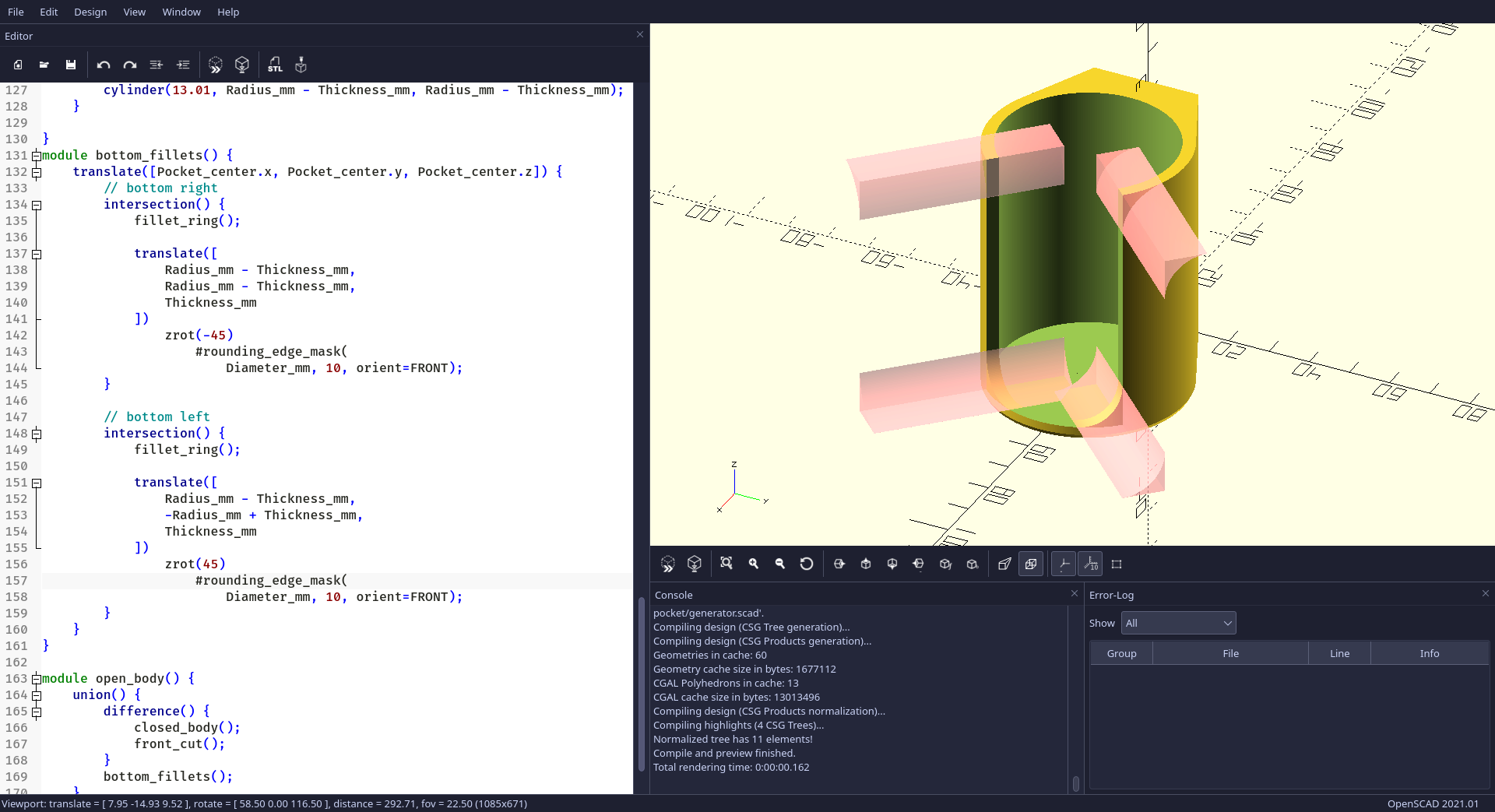The width and height of the screenshot is (1495, 812).
Task: Undo the last editor change
Action: pyautogui.click(x=103, y=65)
